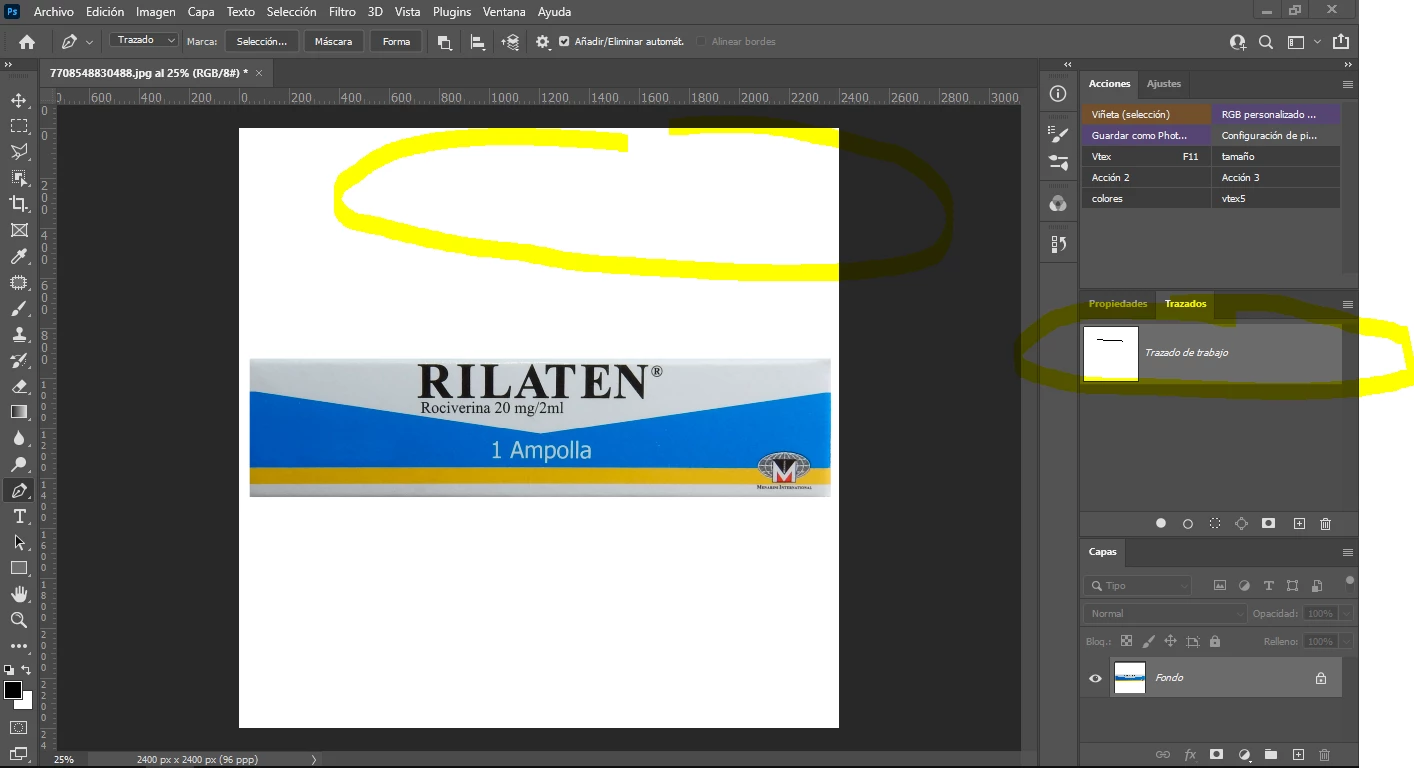Toggle lock all padlock in Bloq. row
Image resolution: width=1414 pixels, height=768 pixels.
[1215, 641]
